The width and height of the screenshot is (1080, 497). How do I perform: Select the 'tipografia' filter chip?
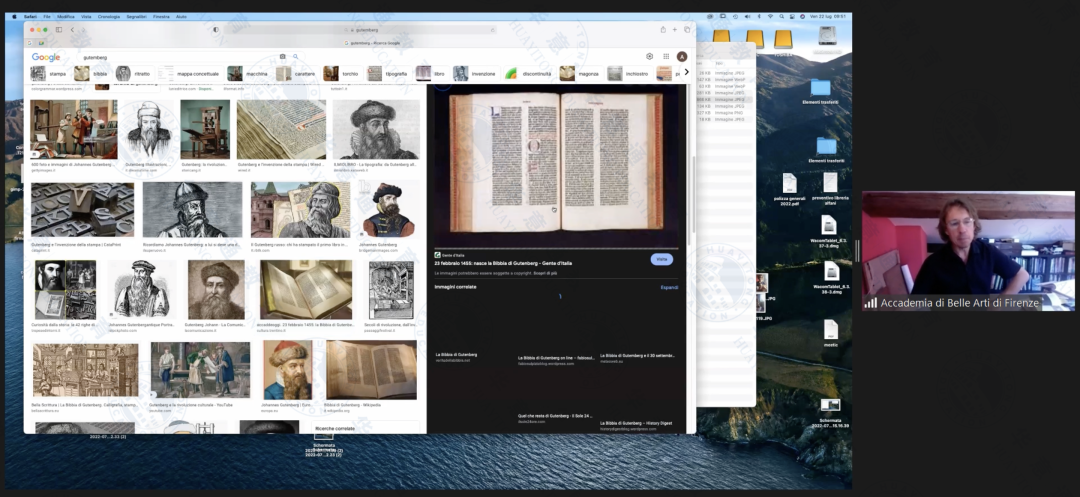388,74
